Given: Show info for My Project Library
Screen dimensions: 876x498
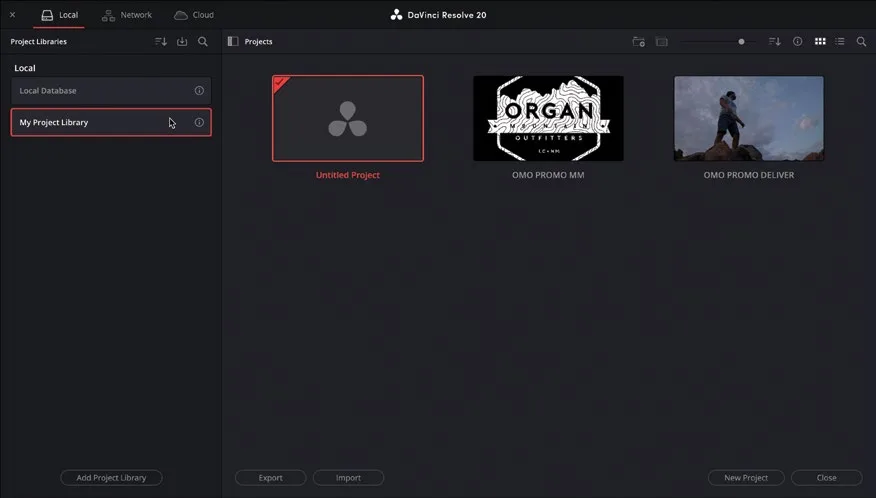Looking at the screenshot, I should pos(199,122).
